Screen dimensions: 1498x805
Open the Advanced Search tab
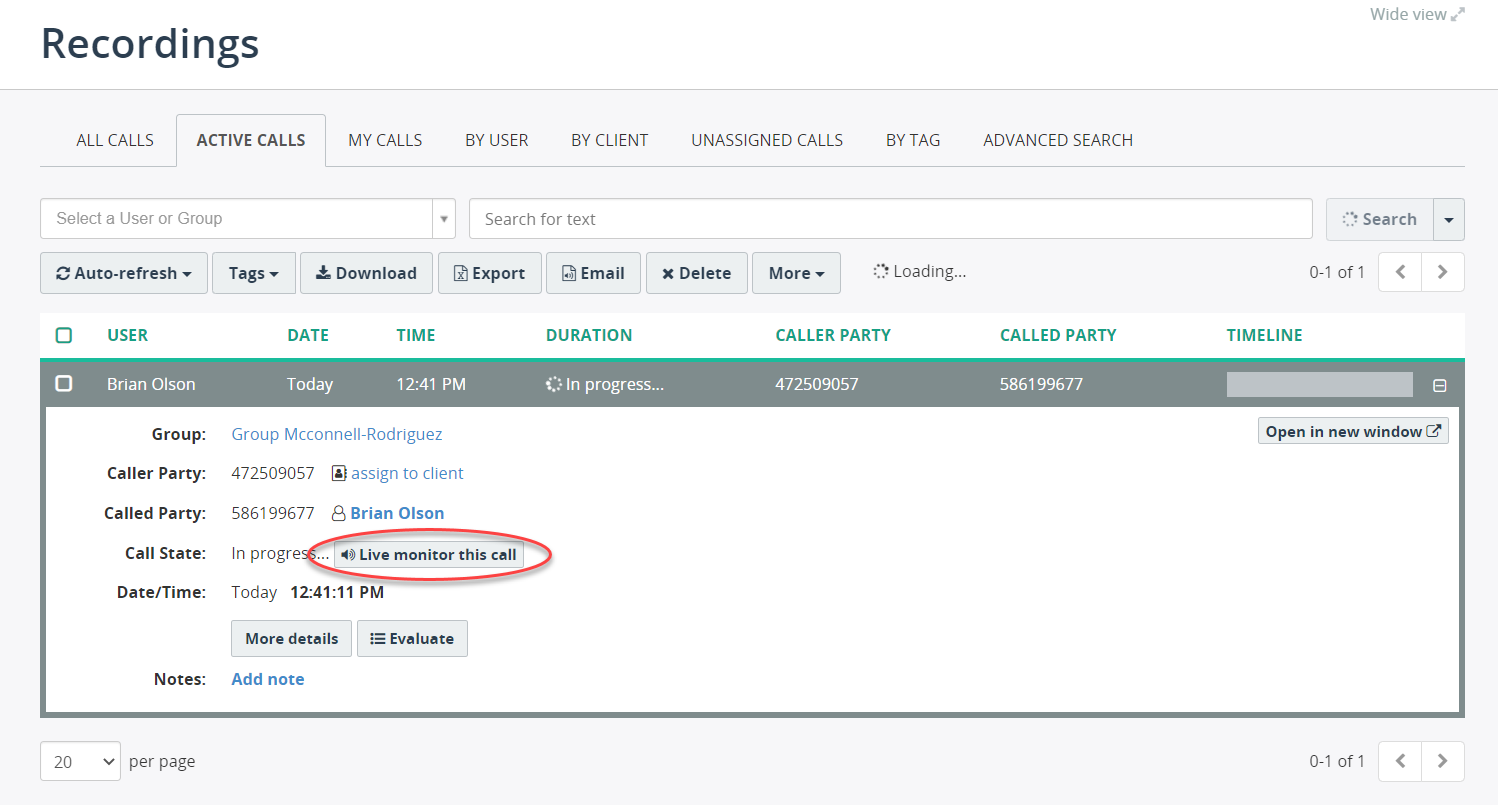1058,140
